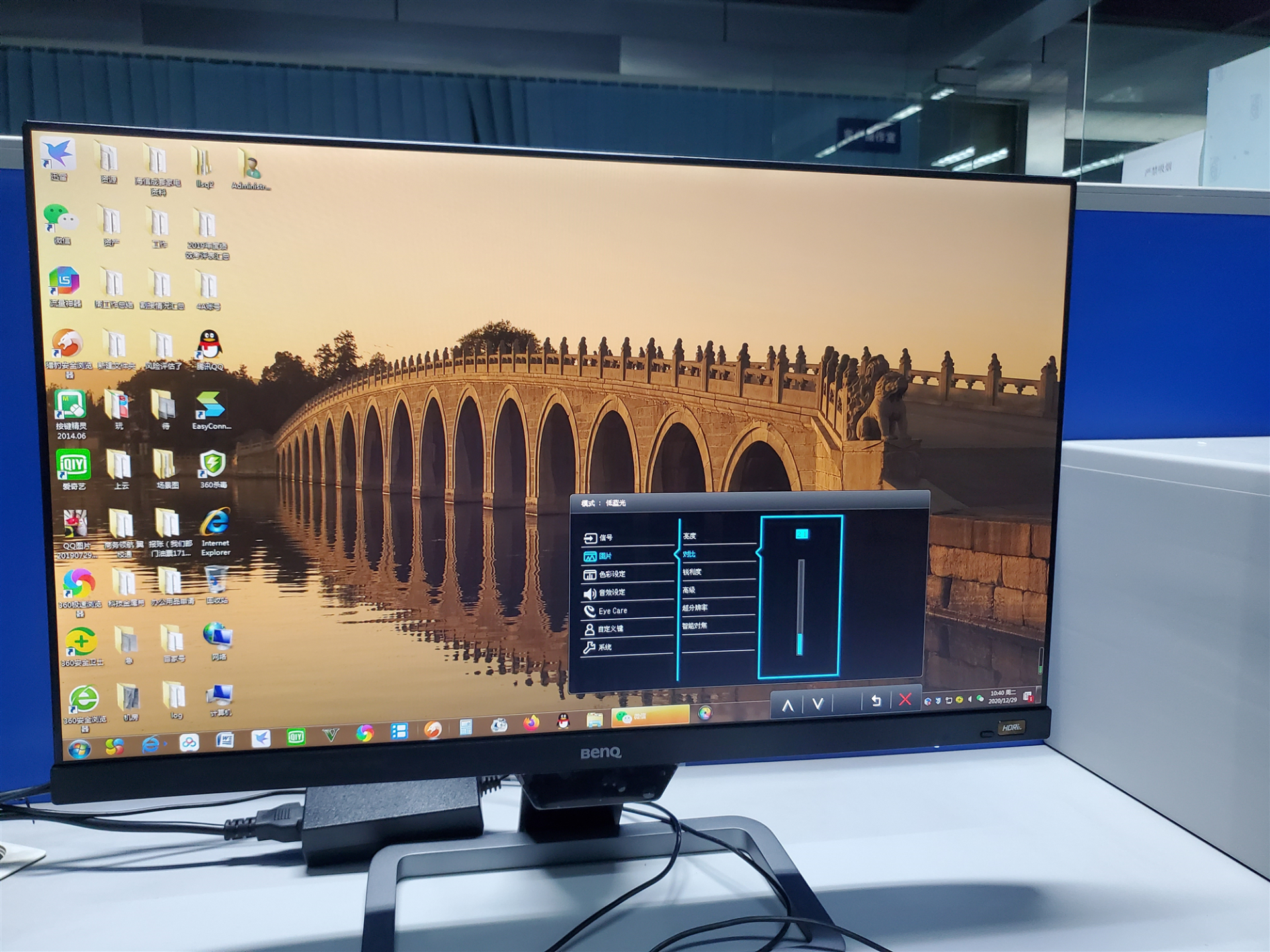Select the 新建文件夹 desktop folder

(x=116, y=350)
